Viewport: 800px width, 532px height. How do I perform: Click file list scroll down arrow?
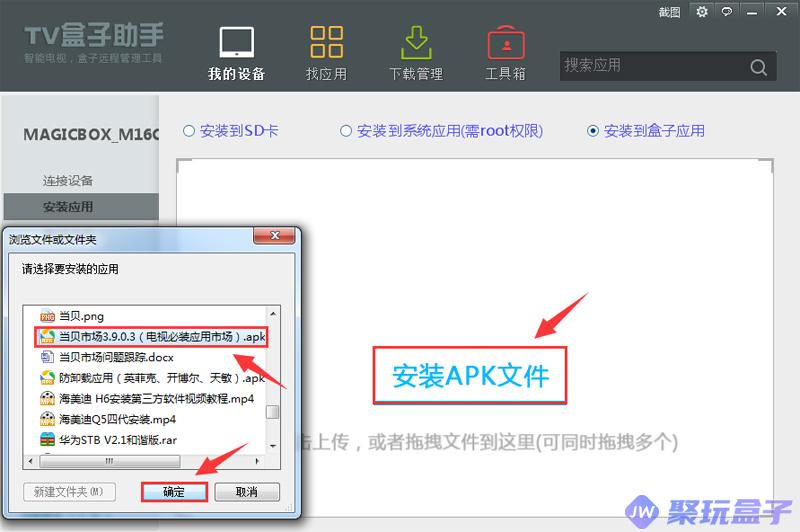[273, 446]
